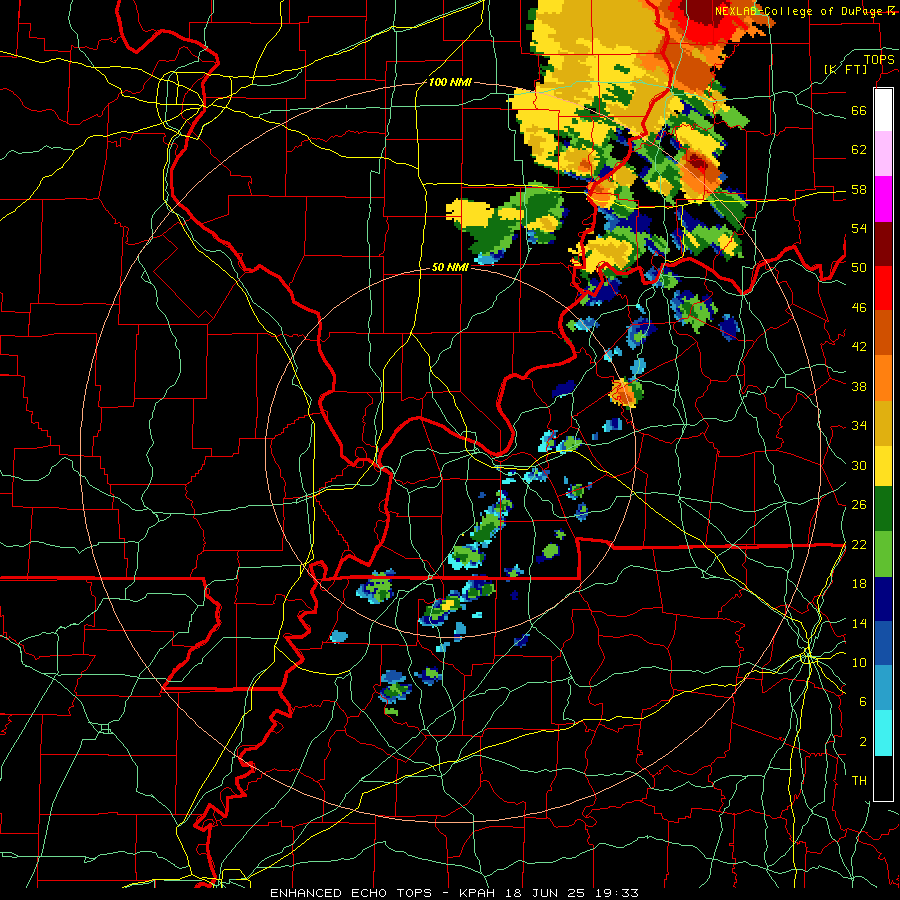This screenshot has height=900, width=900.
Task: Click the "18 JUN 25" date in the caption
Action: pos(545,893)
